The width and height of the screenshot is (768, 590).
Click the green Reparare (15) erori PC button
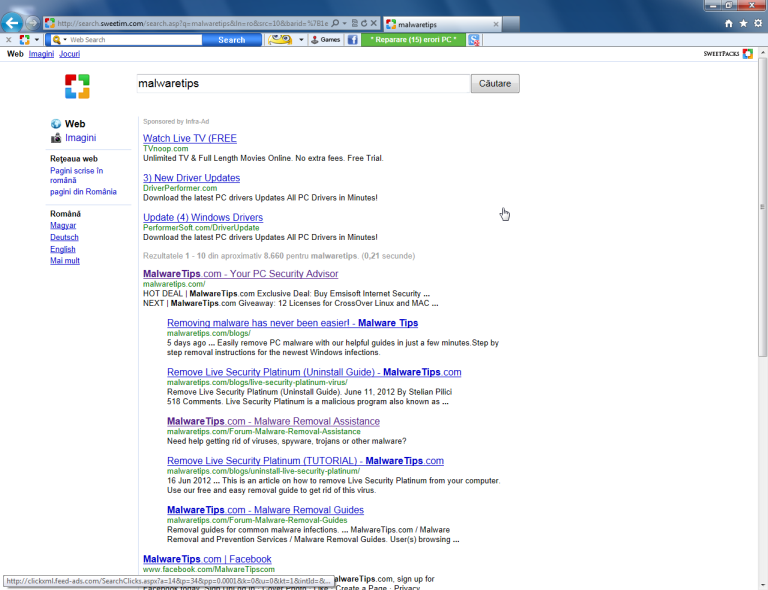point(413,40)
